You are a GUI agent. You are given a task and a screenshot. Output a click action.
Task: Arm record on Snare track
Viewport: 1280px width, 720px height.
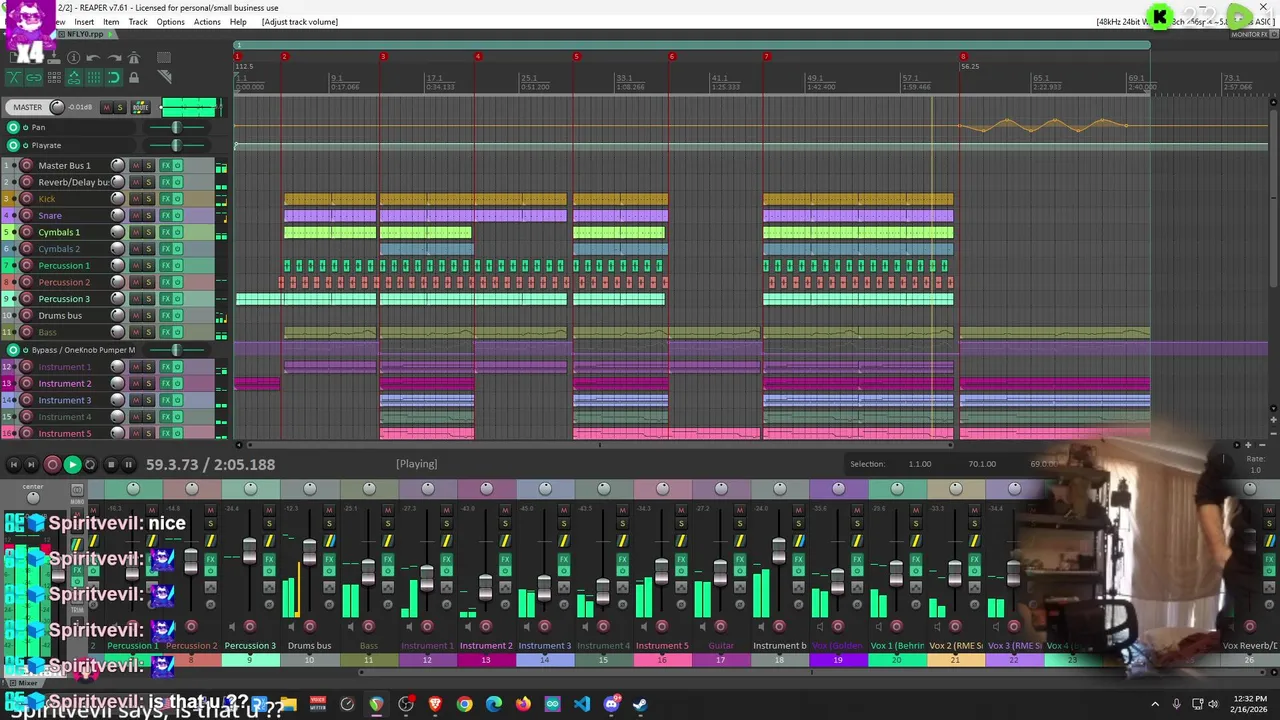(27, 215)
